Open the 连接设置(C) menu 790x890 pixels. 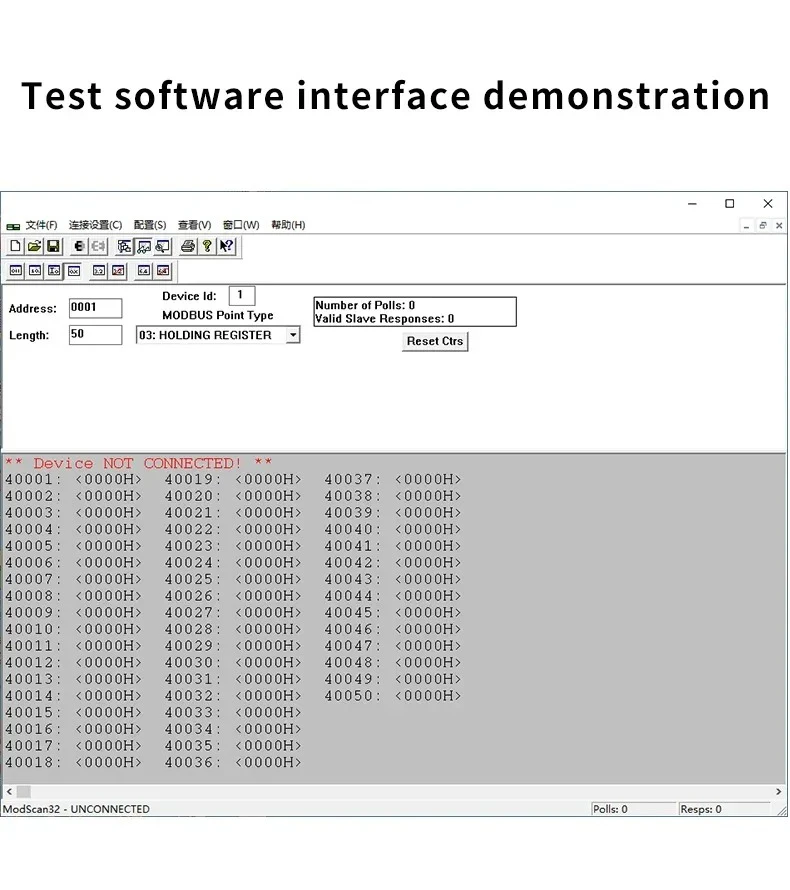[x=95, y=225]
